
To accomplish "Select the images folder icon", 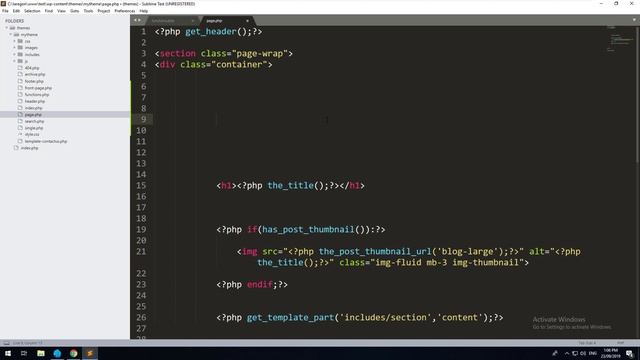I will coord(20,48).
